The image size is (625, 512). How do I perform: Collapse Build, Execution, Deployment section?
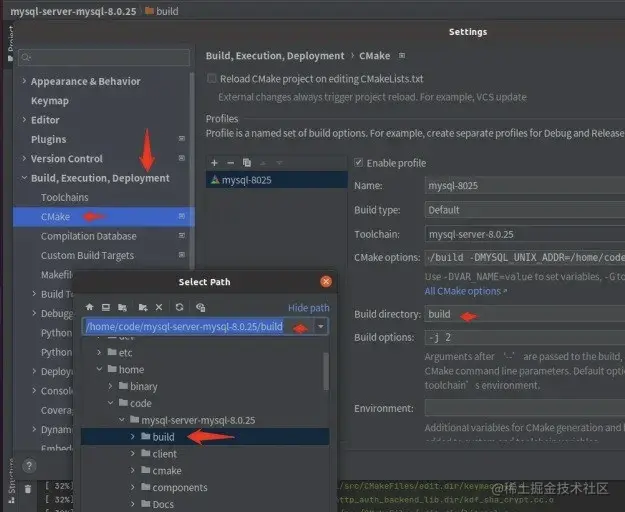(24, 178)
